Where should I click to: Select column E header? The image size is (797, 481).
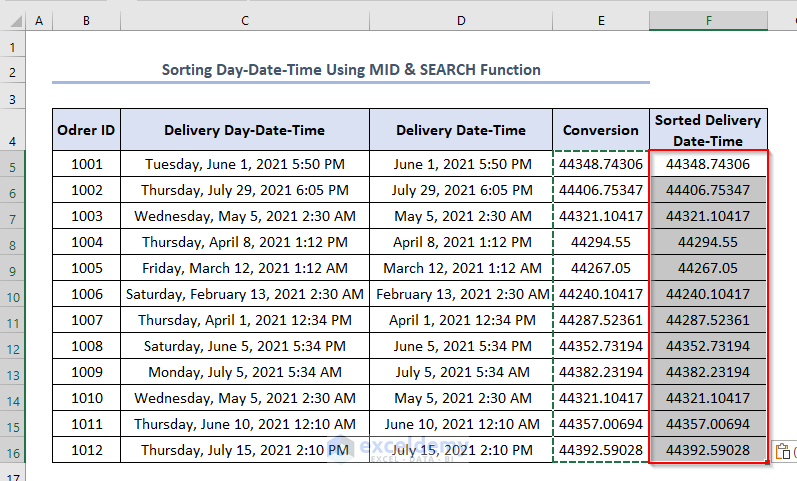click(x=600, y=20)
